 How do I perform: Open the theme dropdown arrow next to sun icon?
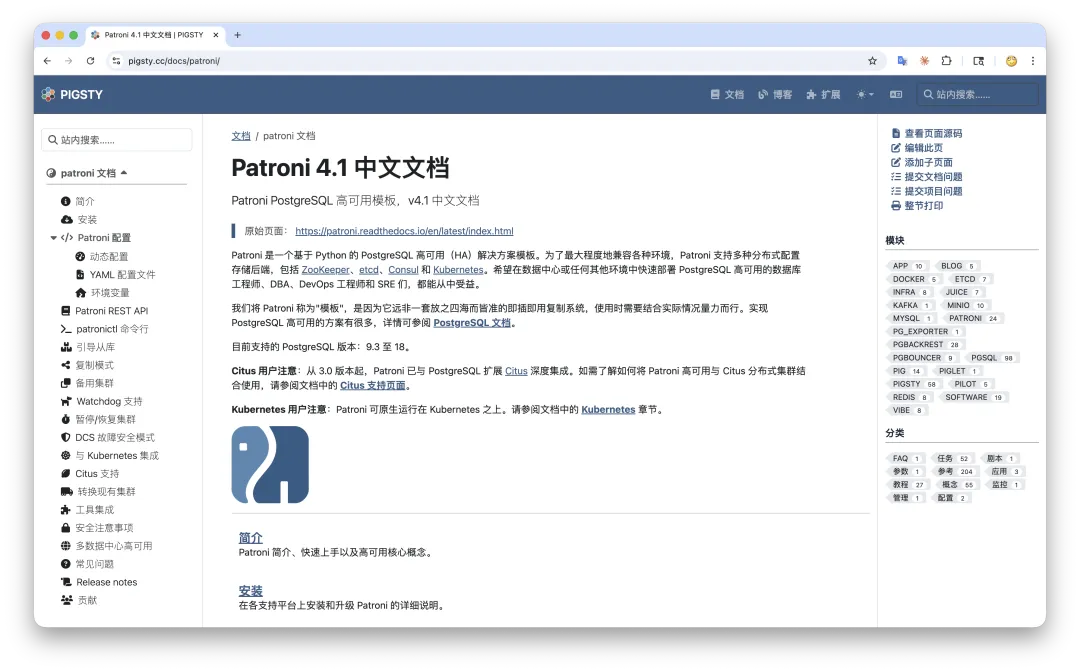click(872, 94)
